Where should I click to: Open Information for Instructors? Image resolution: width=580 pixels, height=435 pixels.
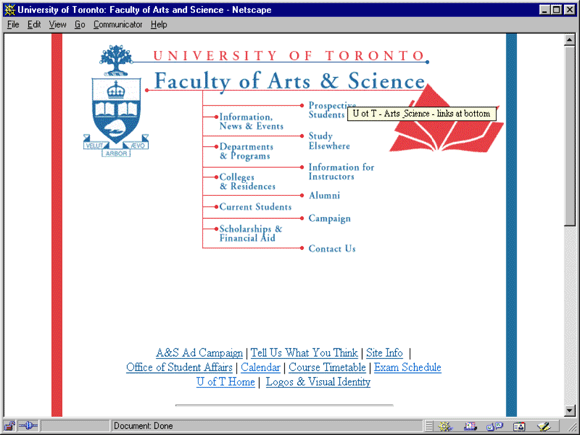[341, 172]
